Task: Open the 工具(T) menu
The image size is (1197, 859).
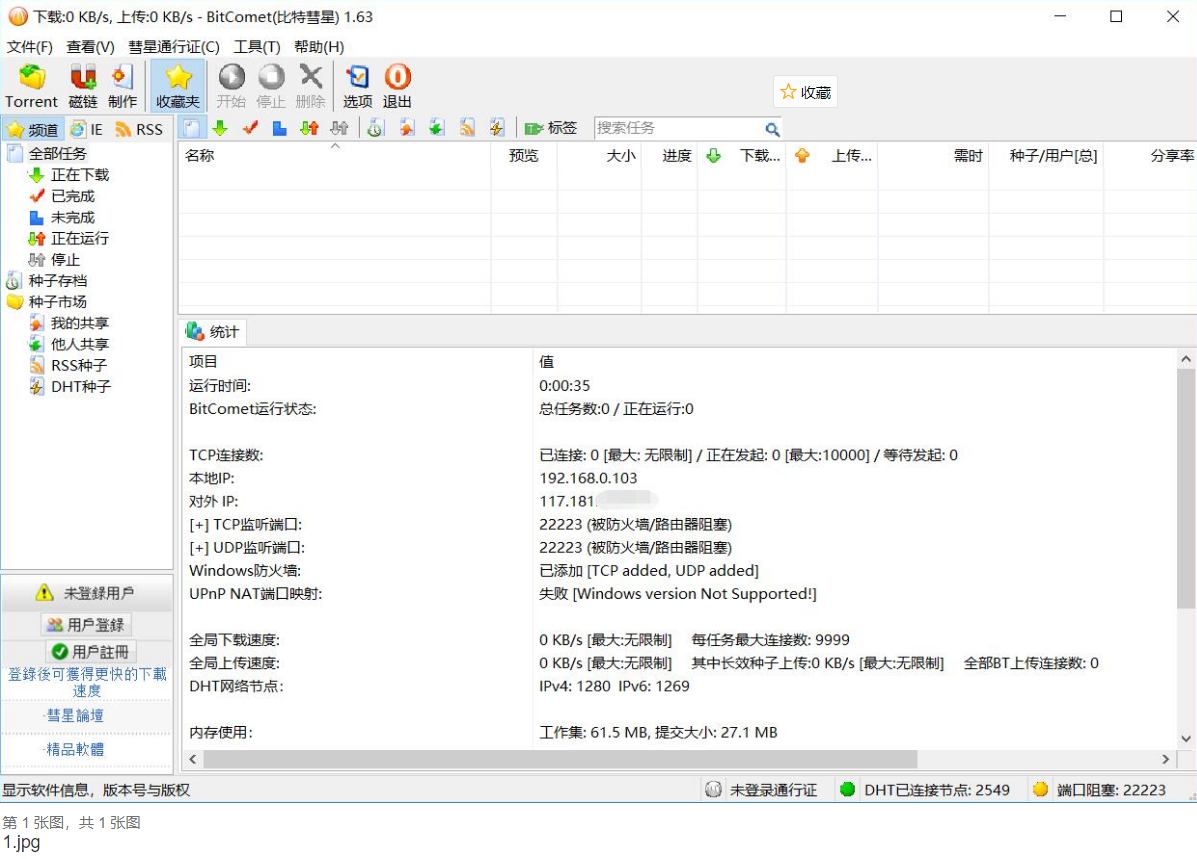Action: 256,47
